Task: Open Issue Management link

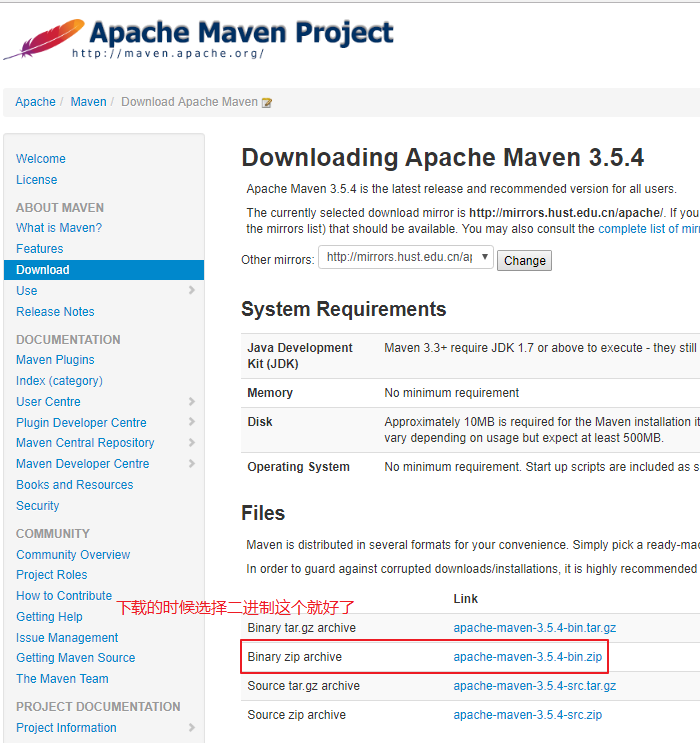Action: pyautogui.click(x=67, y=638)
